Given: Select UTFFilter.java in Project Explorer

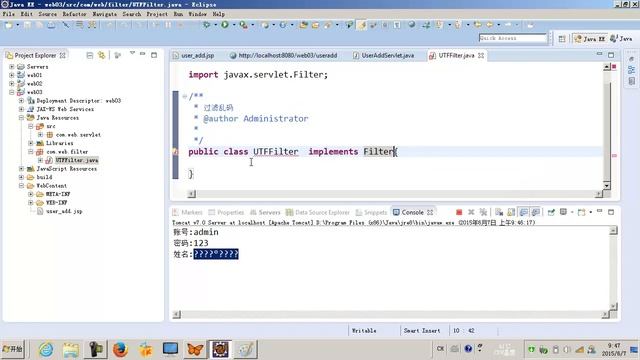Looking at the screenshot, I should click(77, 160).
